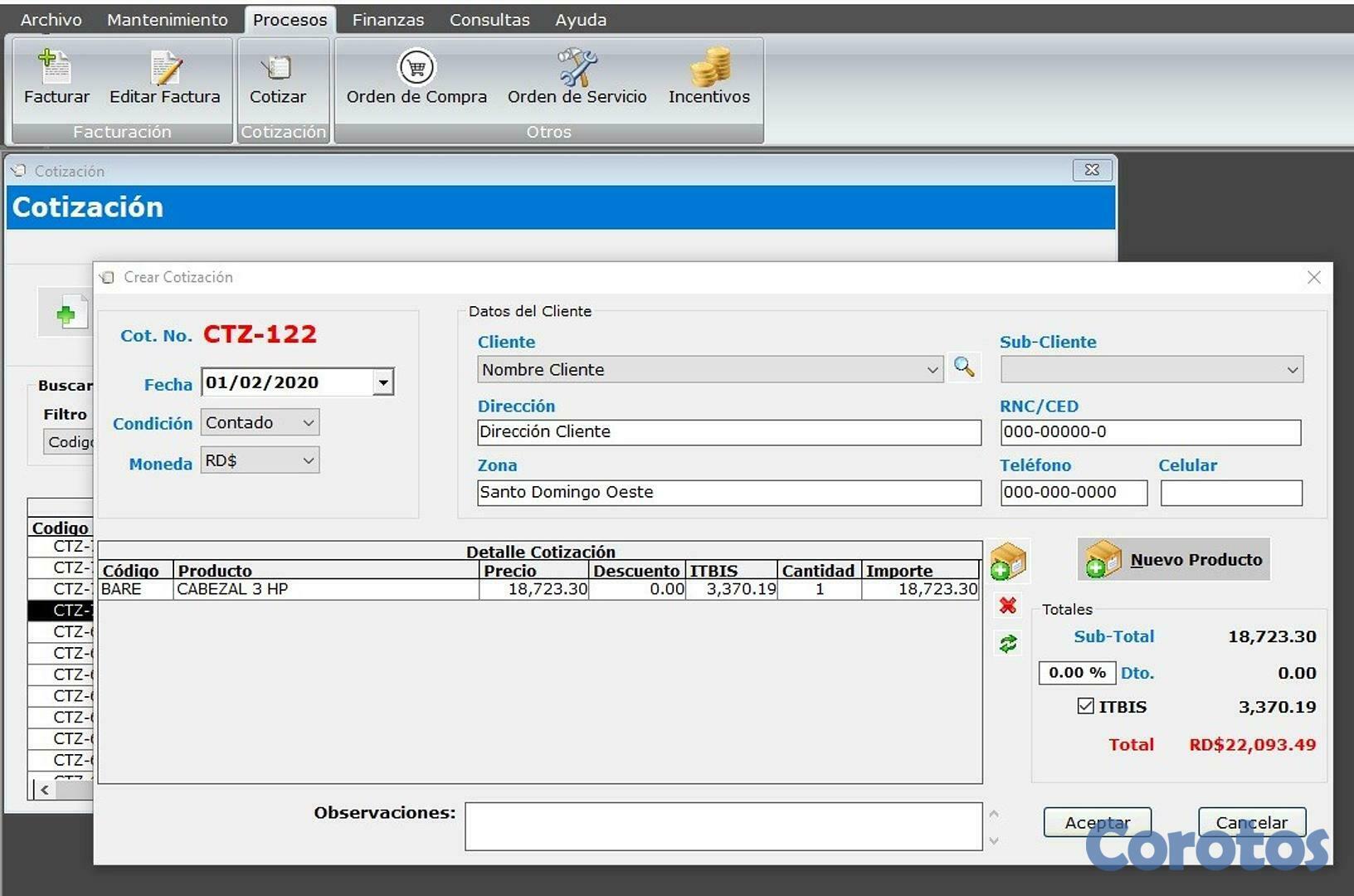1354x896 pixels.
Task: Open the Consultas menu
Action: click(489, 19)
